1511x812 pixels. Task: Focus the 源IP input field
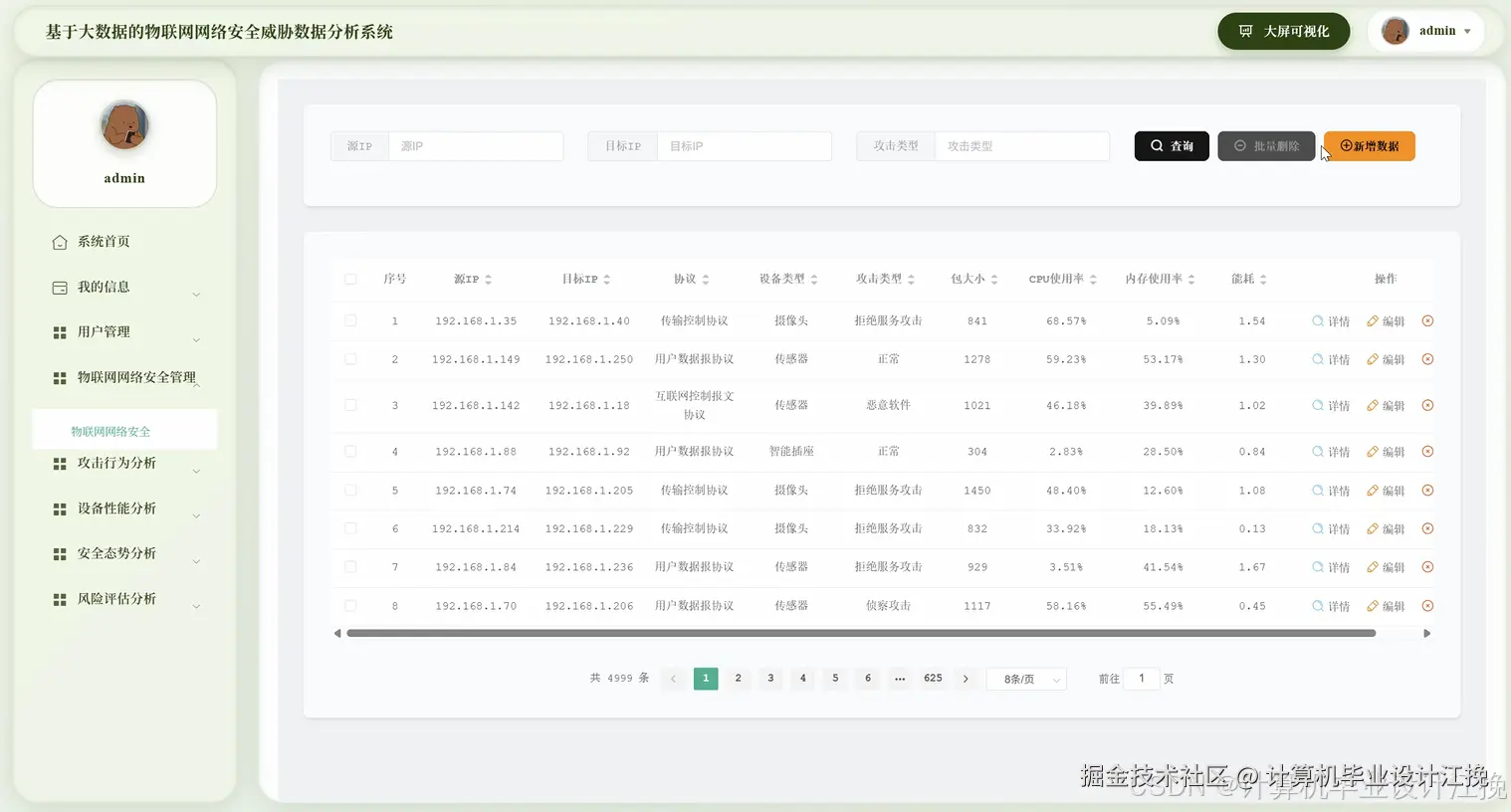coord(476,146)
